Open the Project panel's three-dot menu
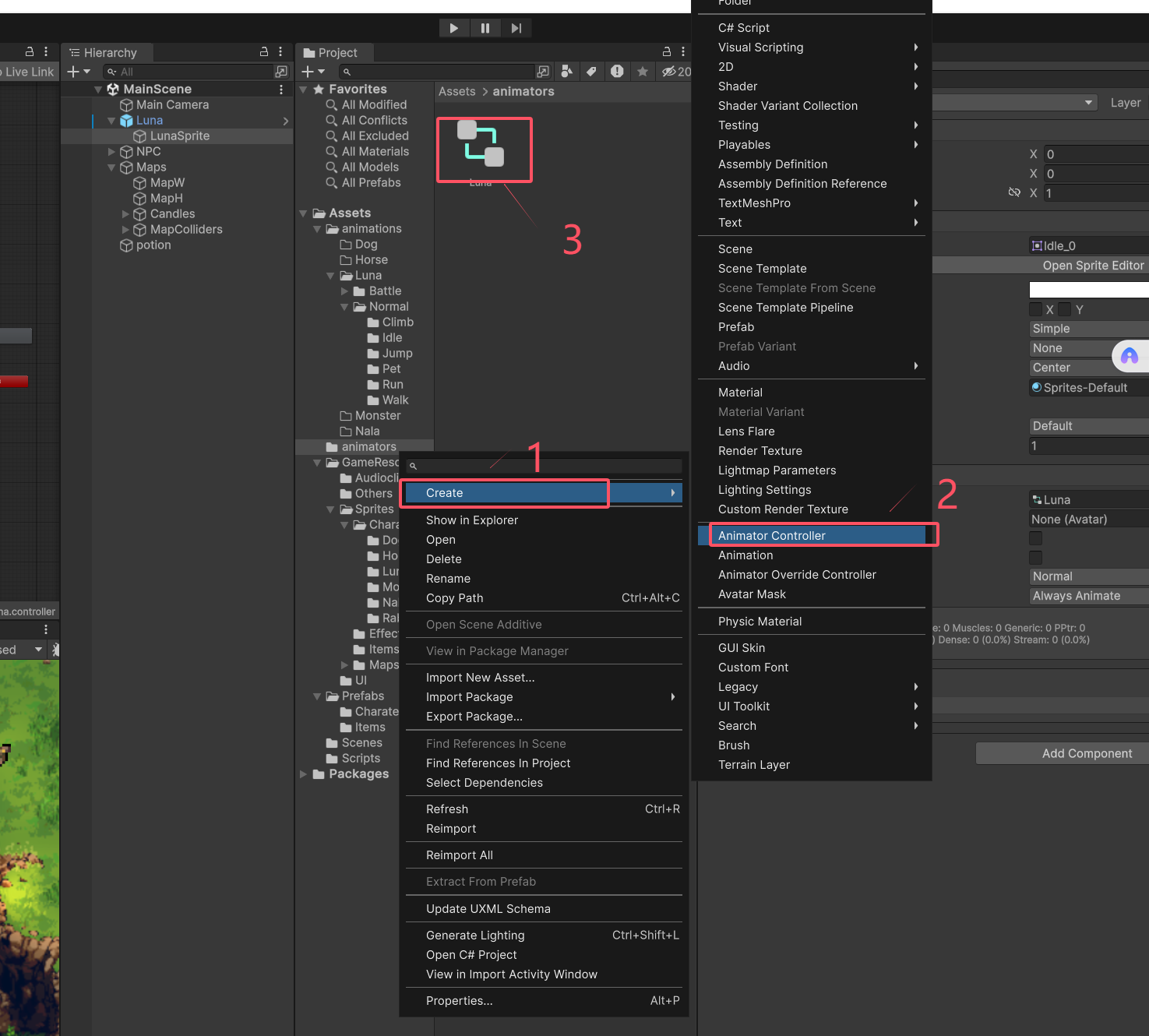The width and height of the screenshot is (1149, 1036). (x=683, y=51)
